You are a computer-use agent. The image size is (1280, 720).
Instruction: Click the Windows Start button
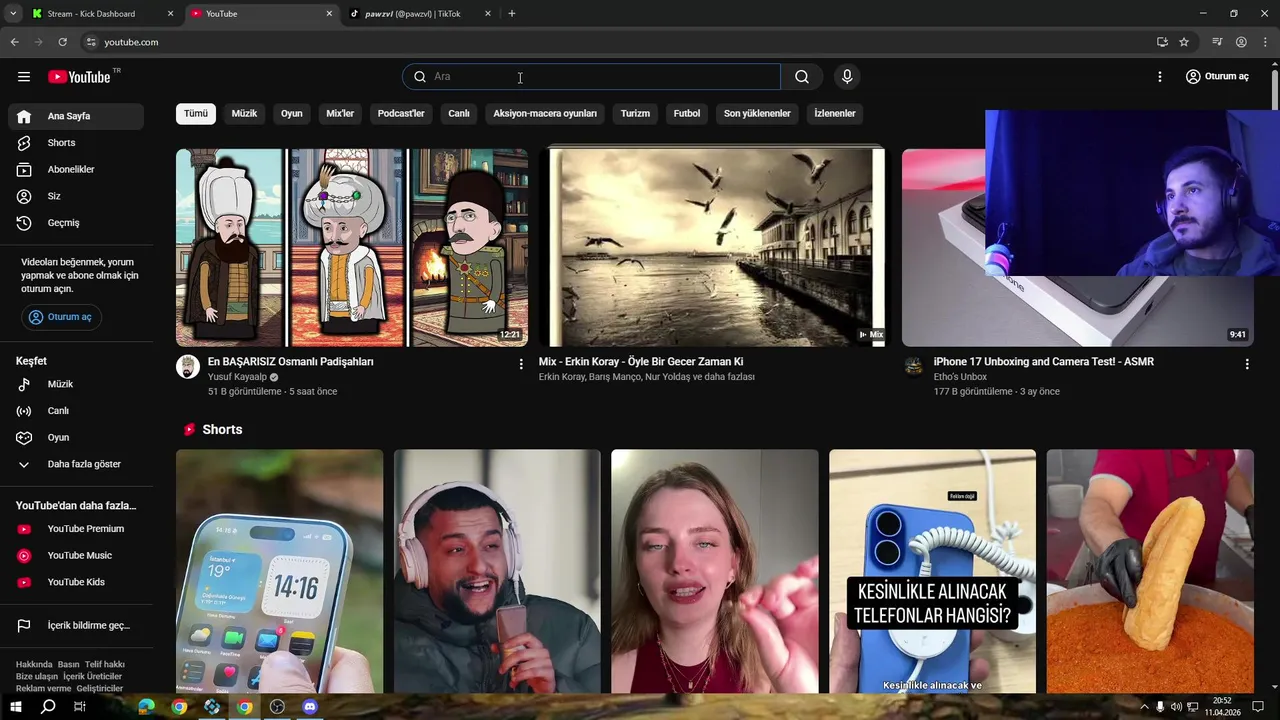click(x=15, y=707)
